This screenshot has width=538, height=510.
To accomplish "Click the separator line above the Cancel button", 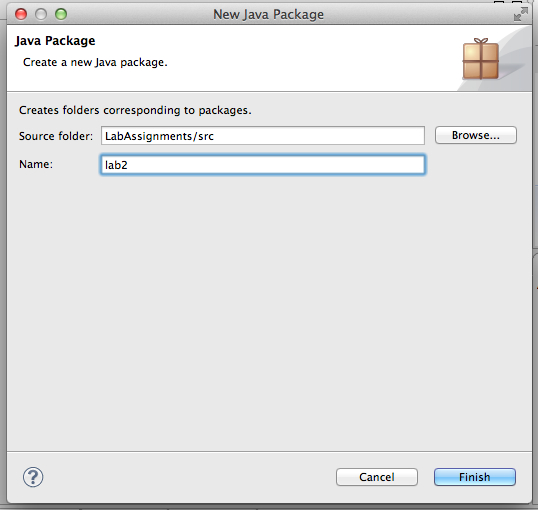I will tap(269, 451).
